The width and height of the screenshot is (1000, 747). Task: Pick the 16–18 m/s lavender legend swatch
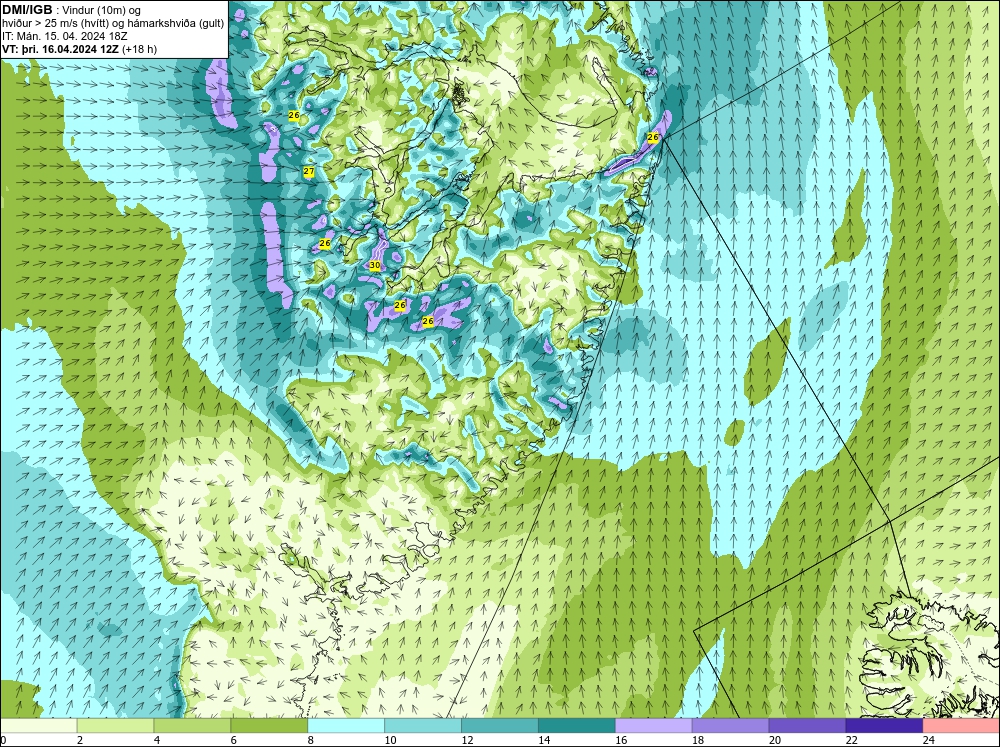pos(654,726)
